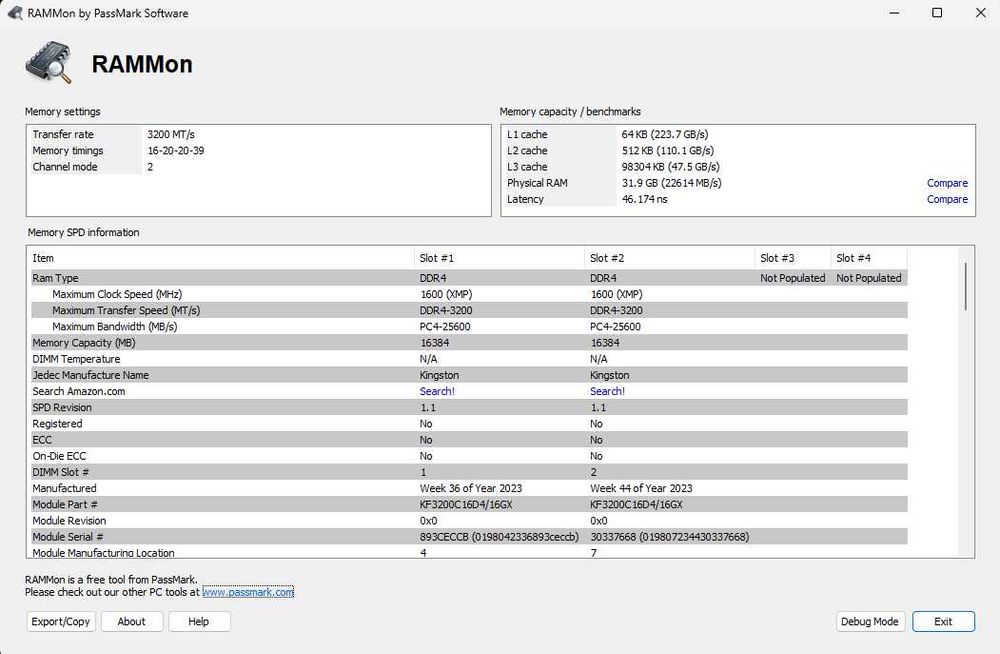This screenshot has width=1000, height=654.
Task: Open the Export/Copy button
Action: pos(61,621)
